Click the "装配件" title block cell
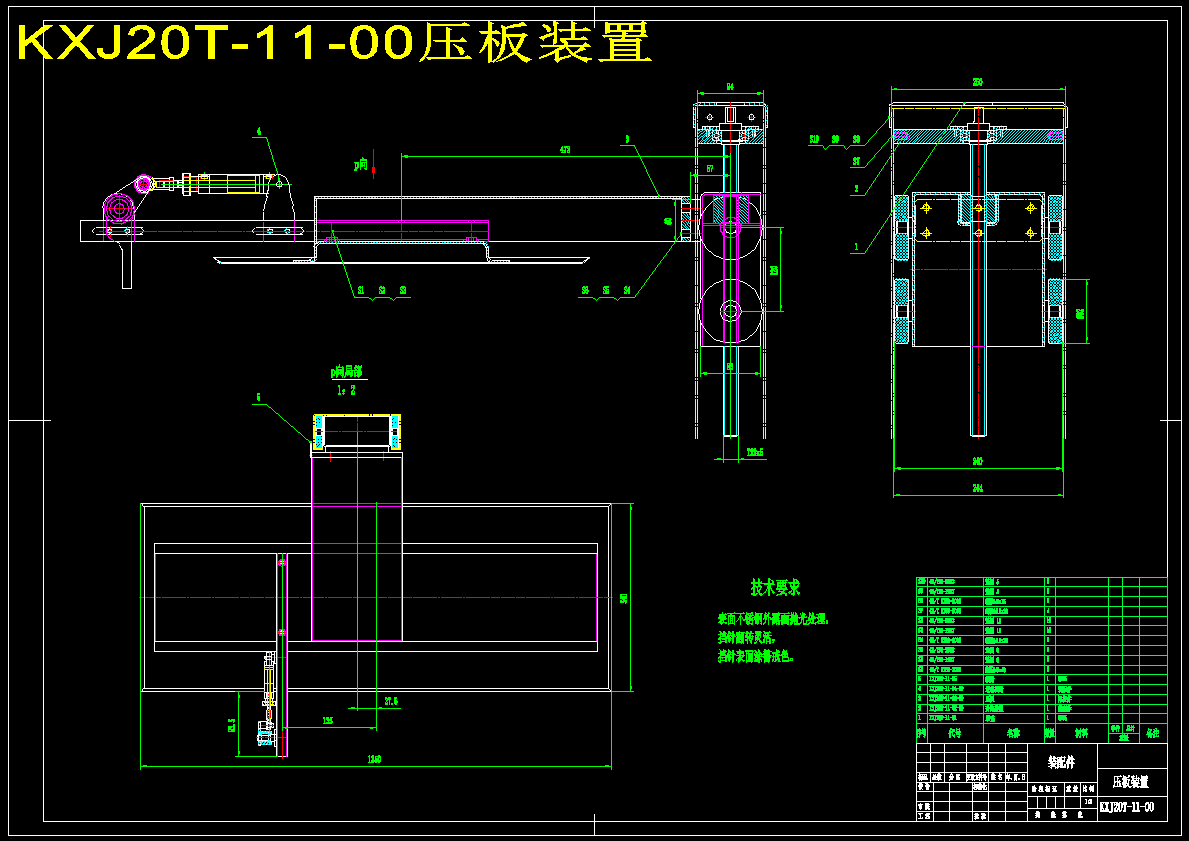Screen dimensions: 1189x841 [1062, 763]
